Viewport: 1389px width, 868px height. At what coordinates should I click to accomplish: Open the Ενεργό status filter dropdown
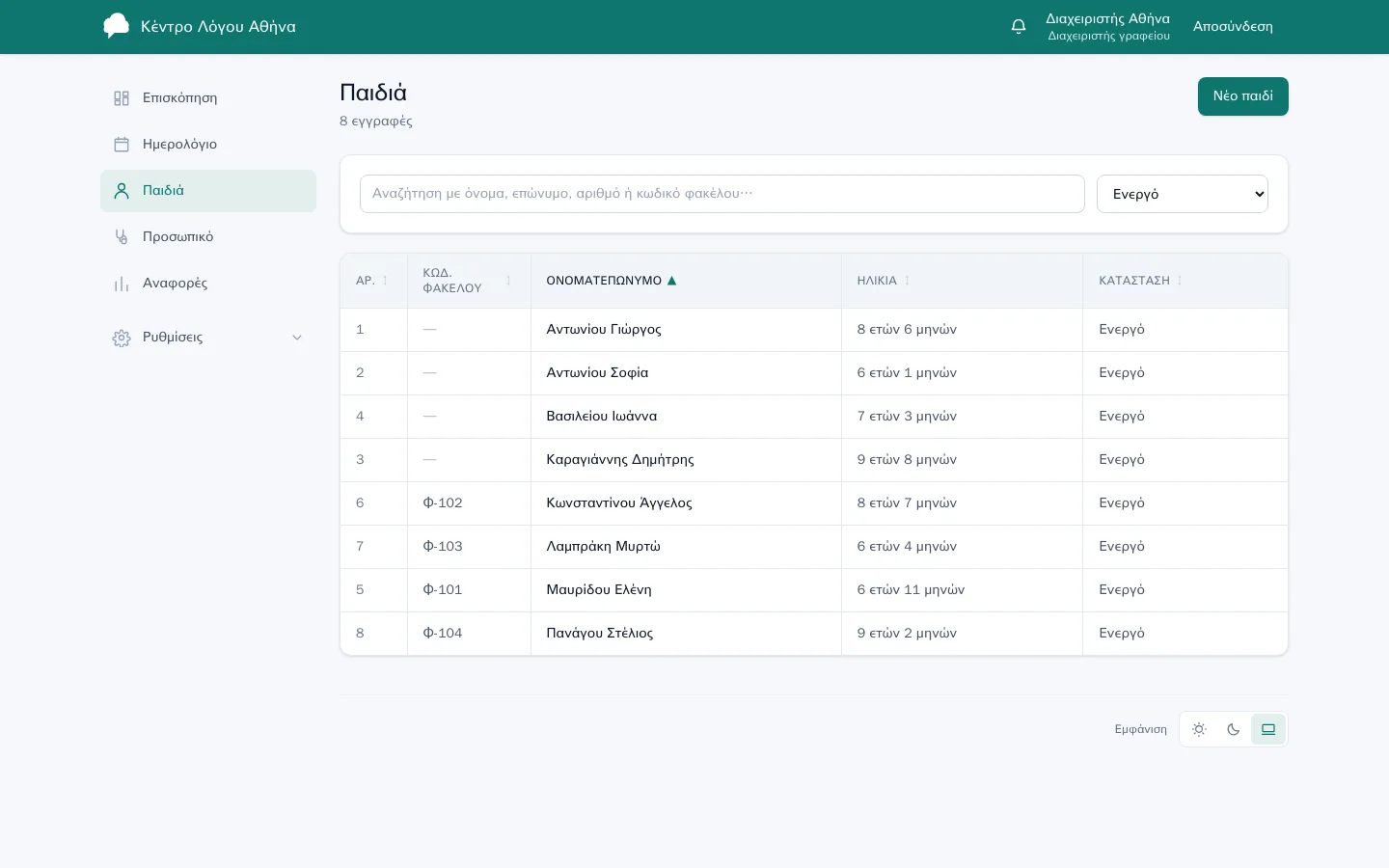(1183, 194)
